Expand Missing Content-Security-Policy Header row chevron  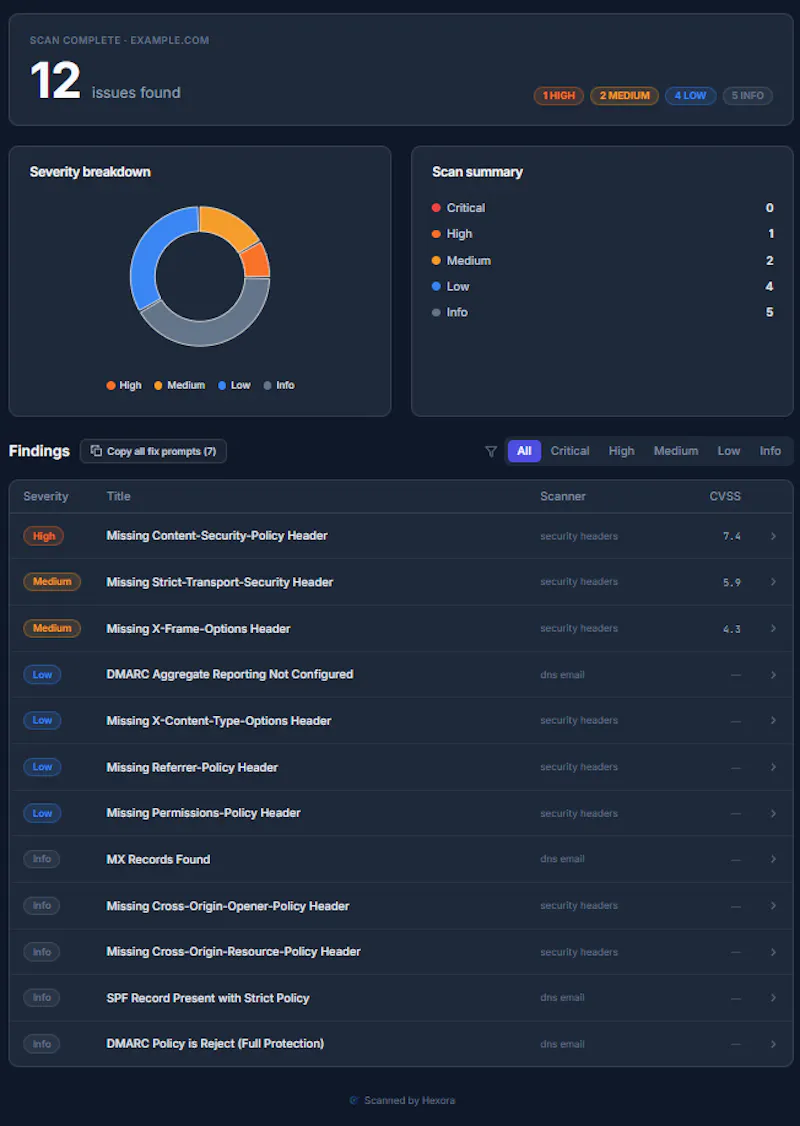[x=773, y=536]
